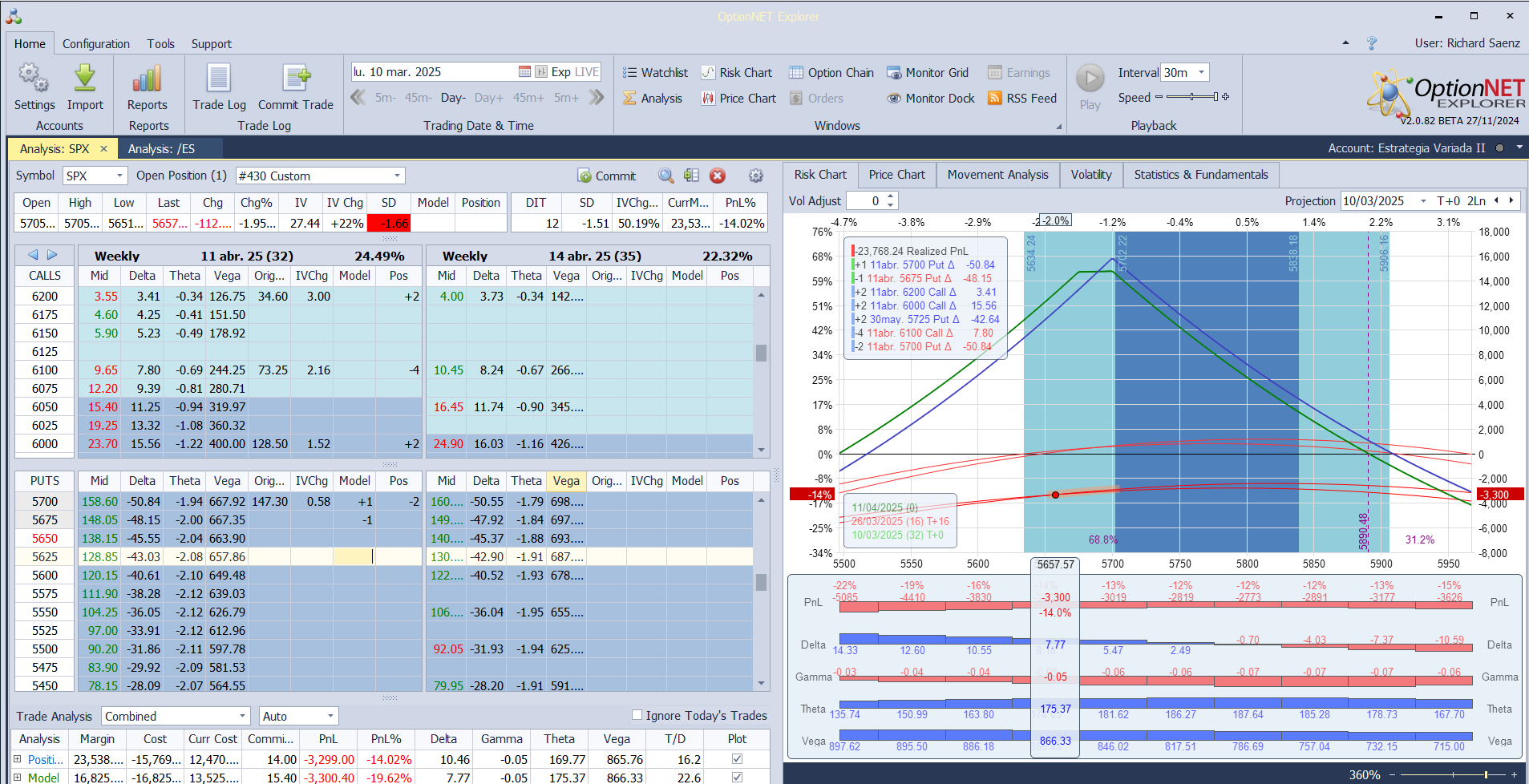The image size is (1529, 784).
Task: Open the calendar picker for trading date
Action: click(x=524, y=72)
